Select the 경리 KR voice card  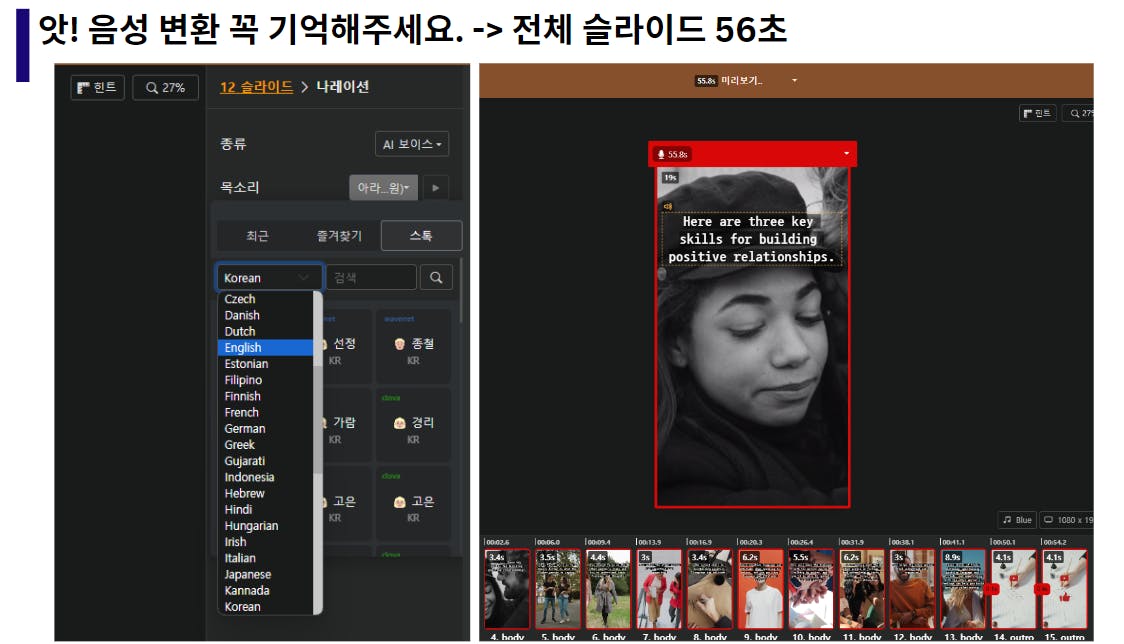pos(414,426)
